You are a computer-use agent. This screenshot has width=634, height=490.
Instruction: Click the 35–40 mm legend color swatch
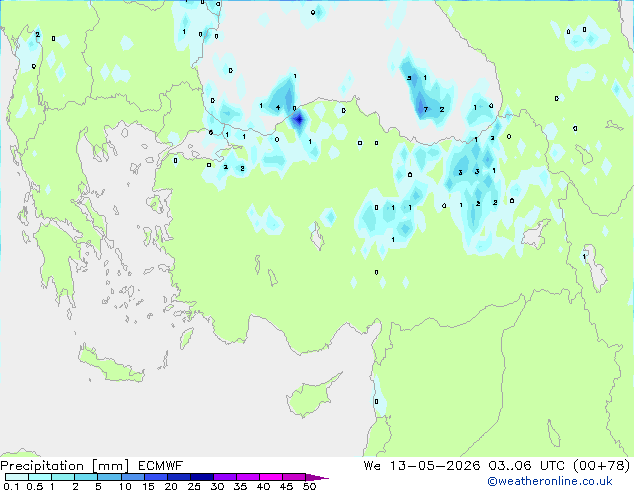(x=247, y=477)
